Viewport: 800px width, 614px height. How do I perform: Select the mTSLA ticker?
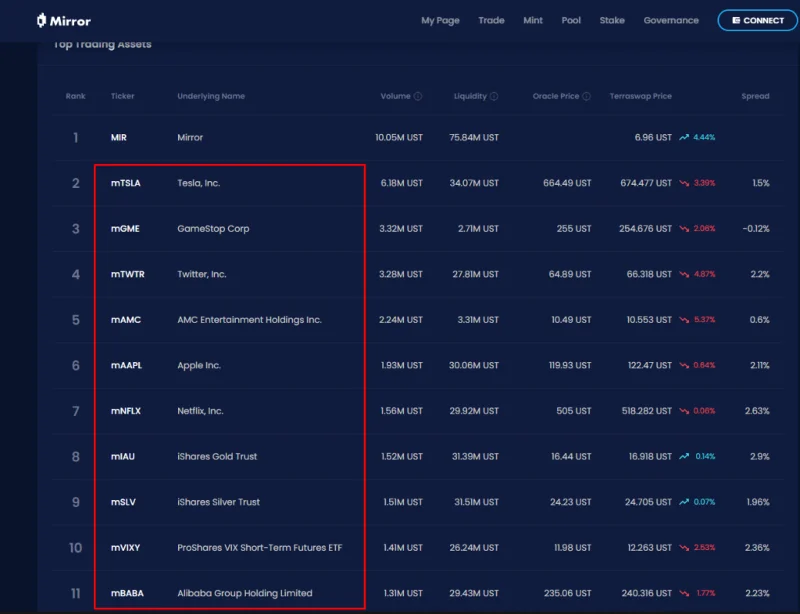click(126, 183)
